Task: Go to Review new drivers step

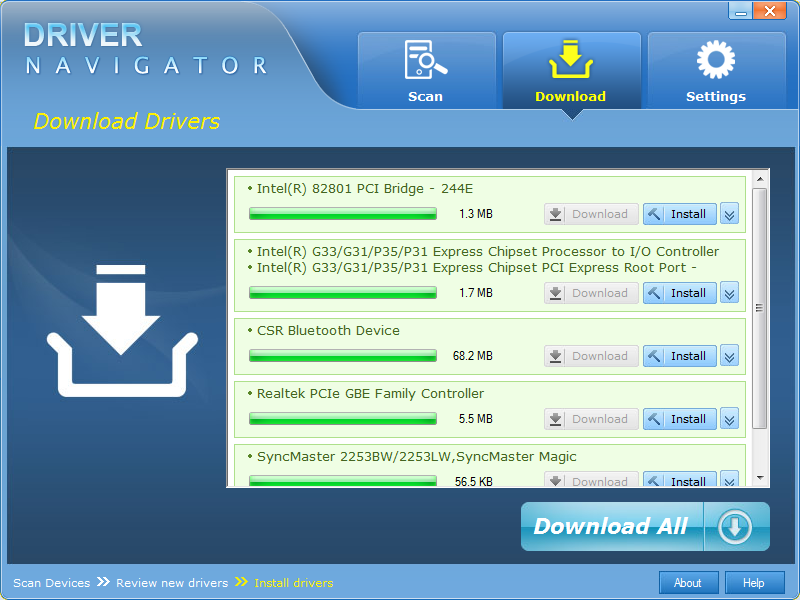Action: (172, 583)
